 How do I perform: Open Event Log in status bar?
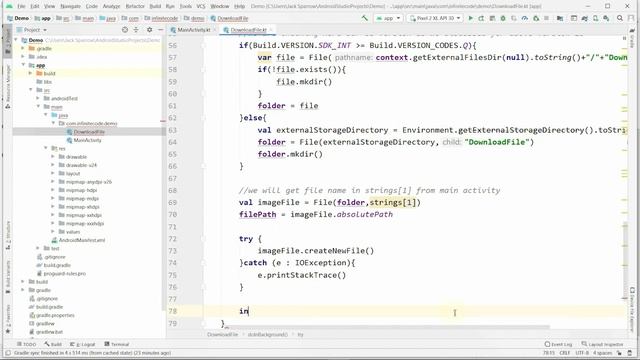[x=558, y=344]
